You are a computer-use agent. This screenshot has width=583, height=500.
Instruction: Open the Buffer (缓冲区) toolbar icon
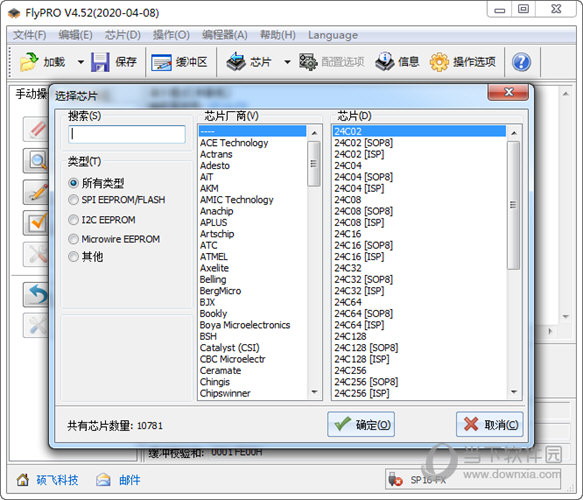pos(161,62)
